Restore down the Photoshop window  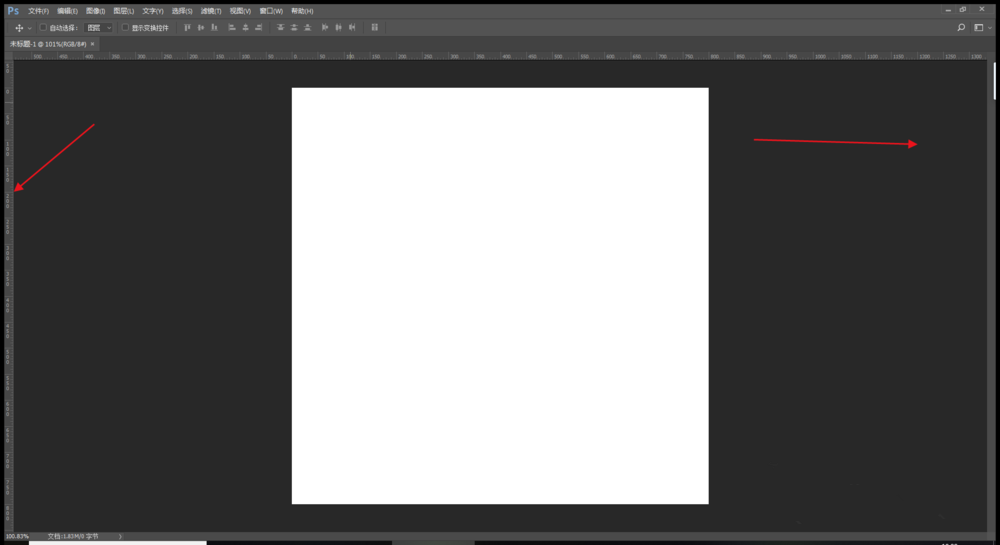tap(963, 10)
